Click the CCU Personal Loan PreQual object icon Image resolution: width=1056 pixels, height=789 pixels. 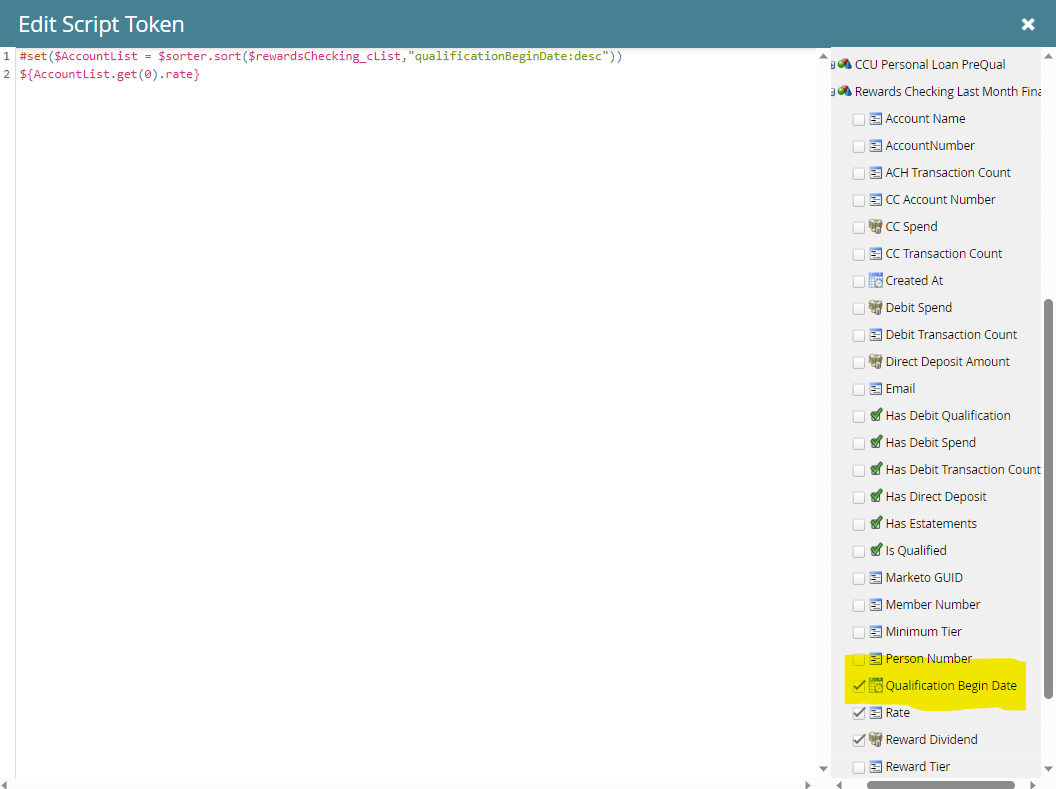coord(844,64)
